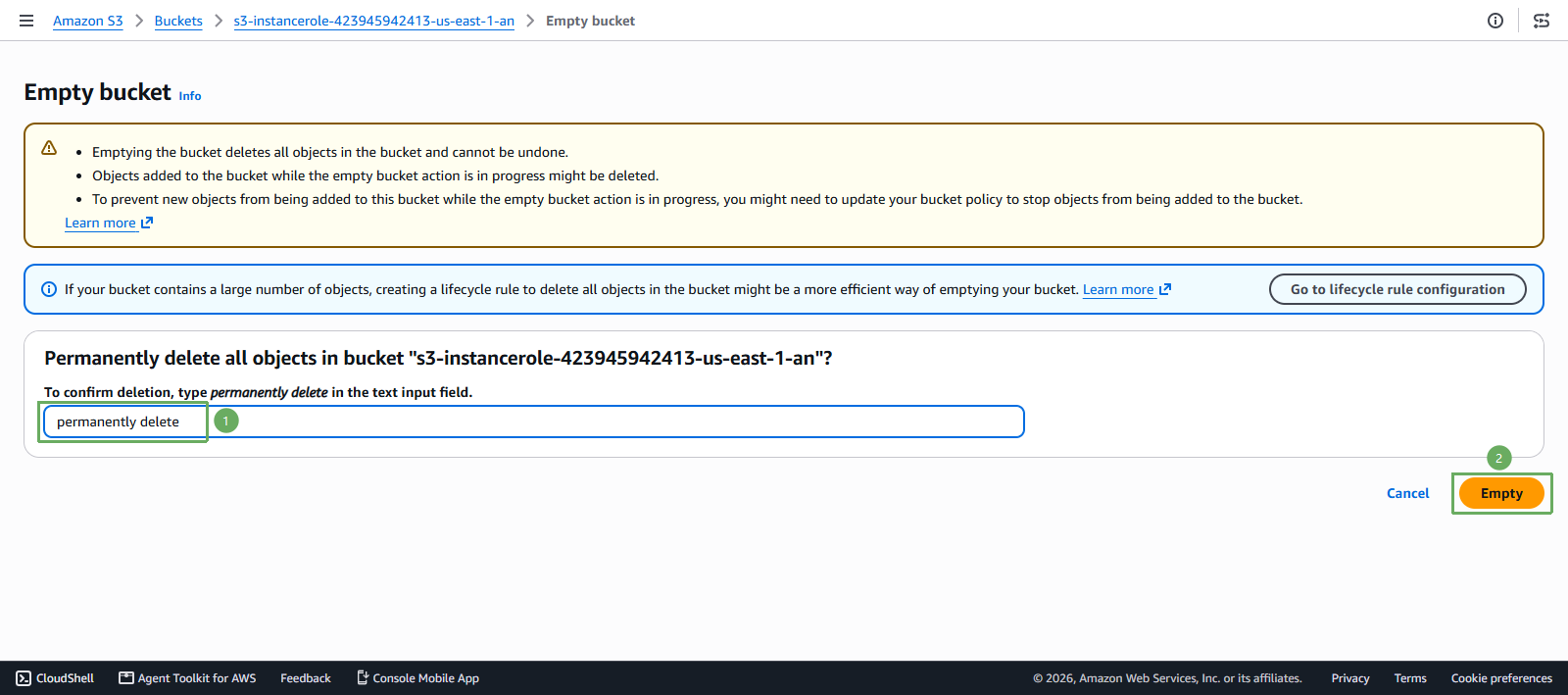Open Console Mobile App link
Screen dimensions: 1568x695
click(417, 678)
